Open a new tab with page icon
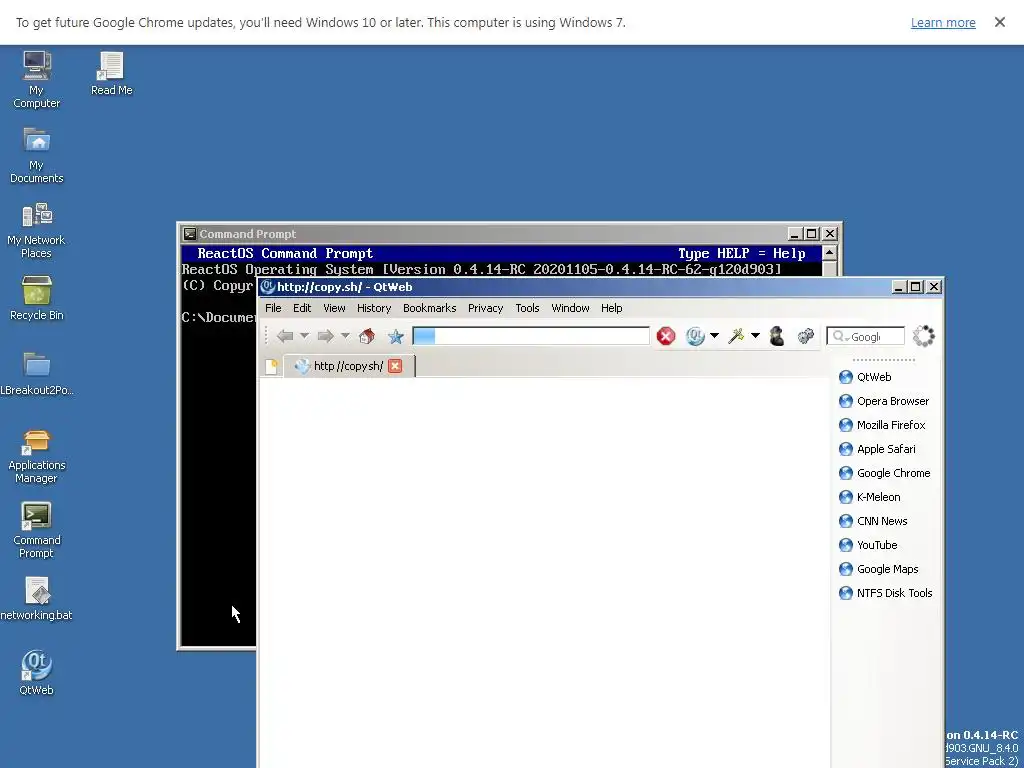Image resolution: width=1024 pixels, height=768 pixels. (272, 366)
